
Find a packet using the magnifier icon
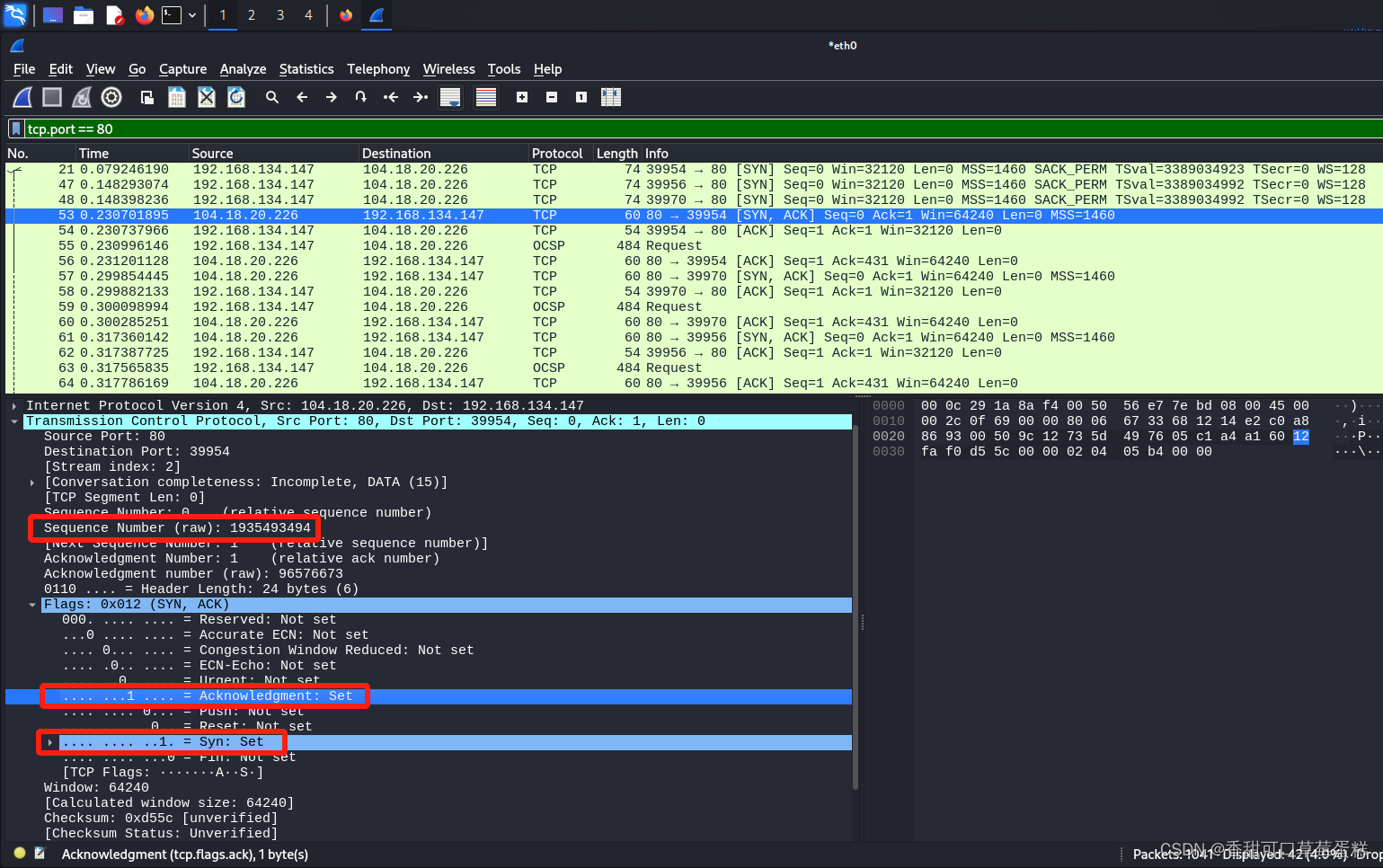(272, 97)
